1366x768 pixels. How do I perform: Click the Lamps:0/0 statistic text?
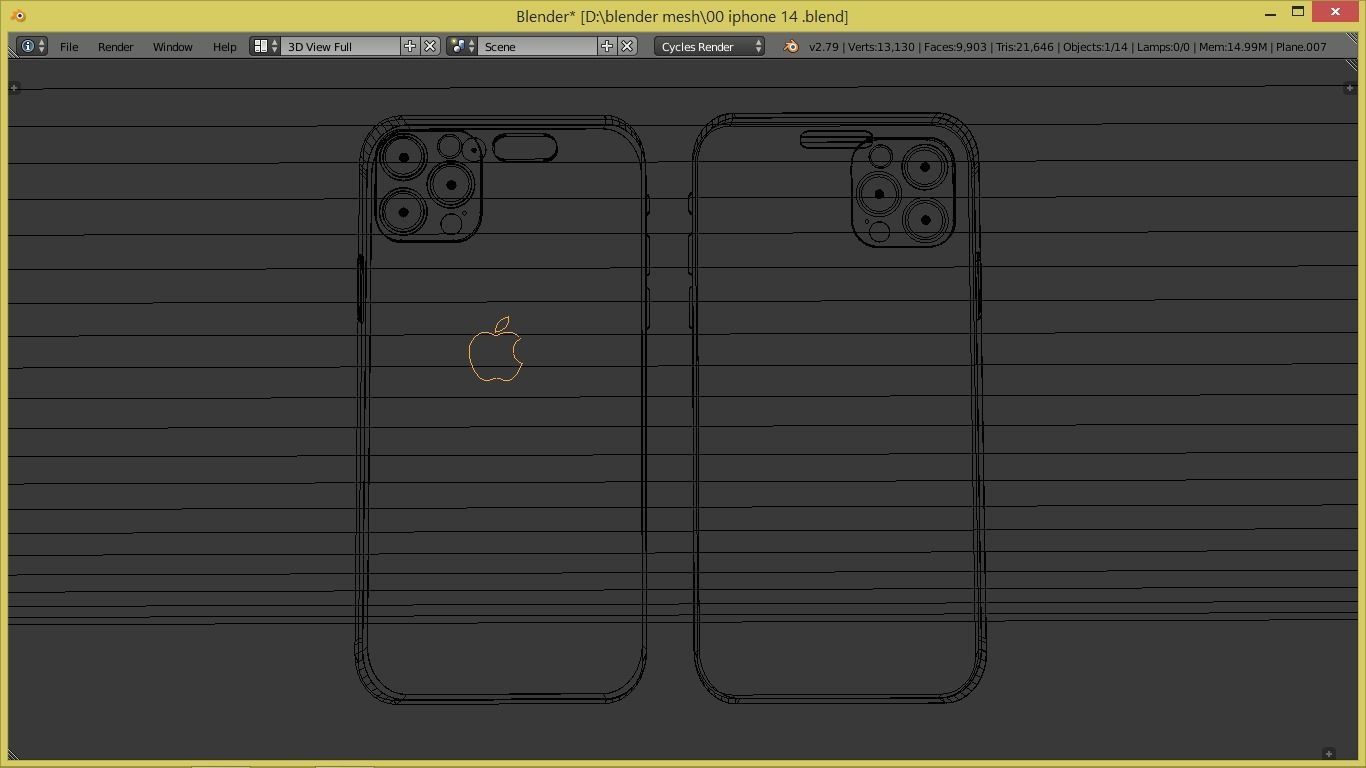1163,47
